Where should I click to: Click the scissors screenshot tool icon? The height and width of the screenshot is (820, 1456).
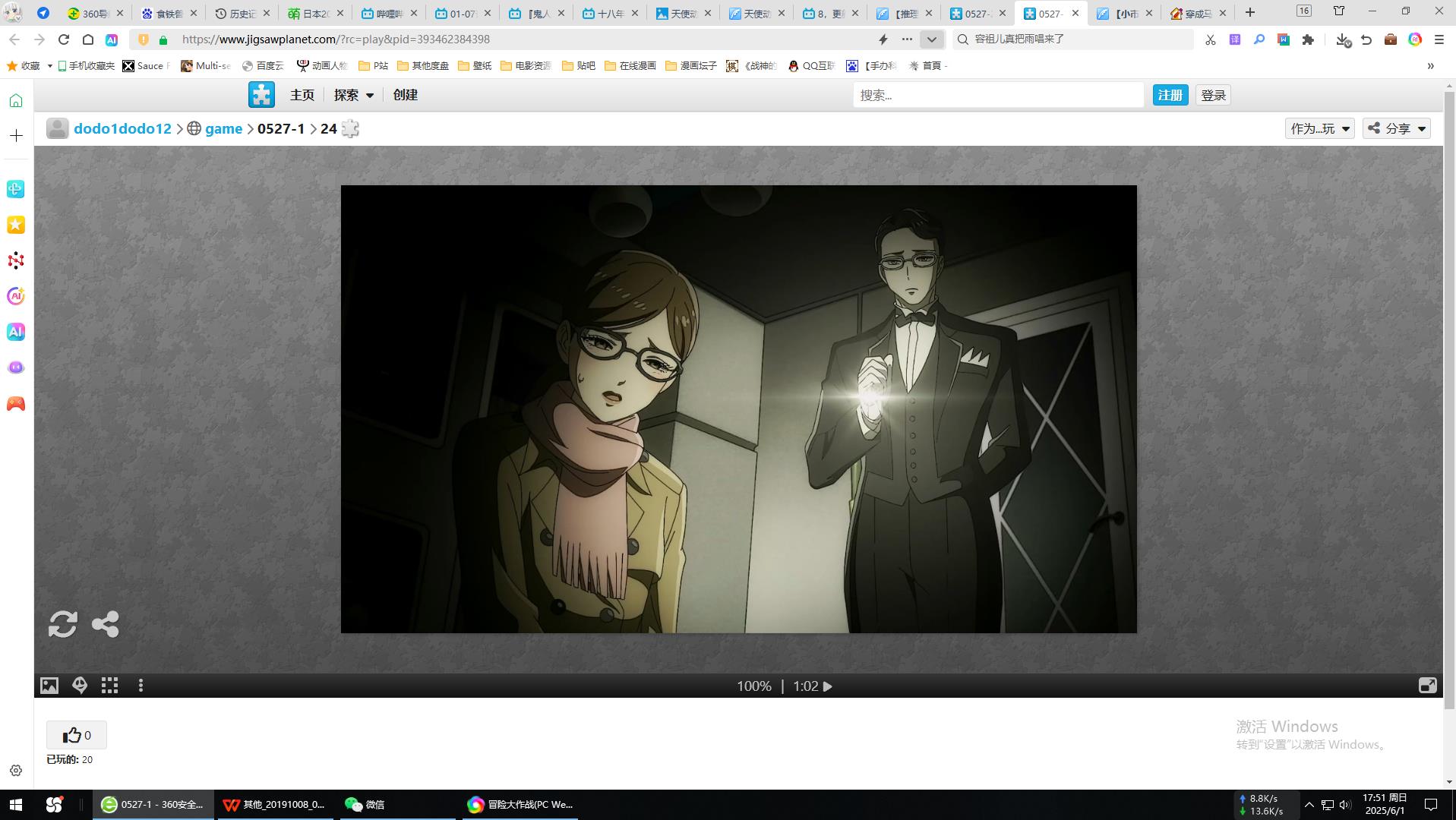(1211, 39)
